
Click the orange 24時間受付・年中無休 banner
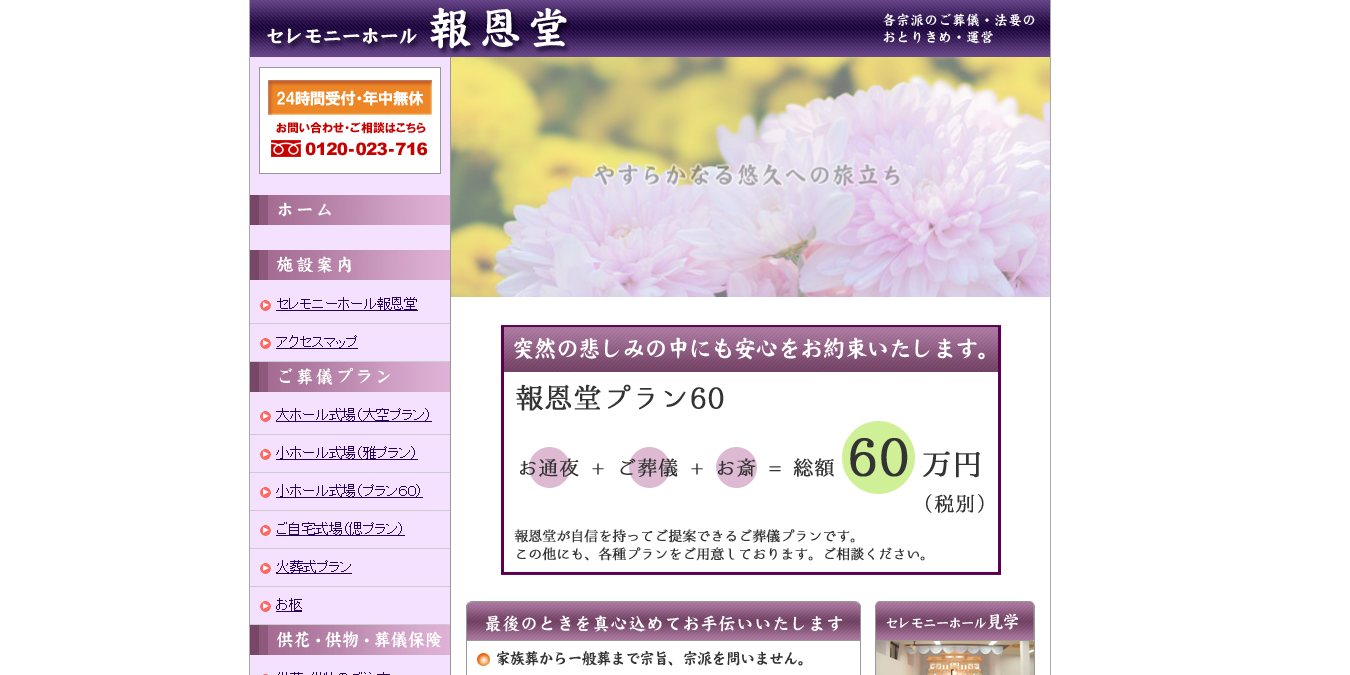(x=350, y=98)
